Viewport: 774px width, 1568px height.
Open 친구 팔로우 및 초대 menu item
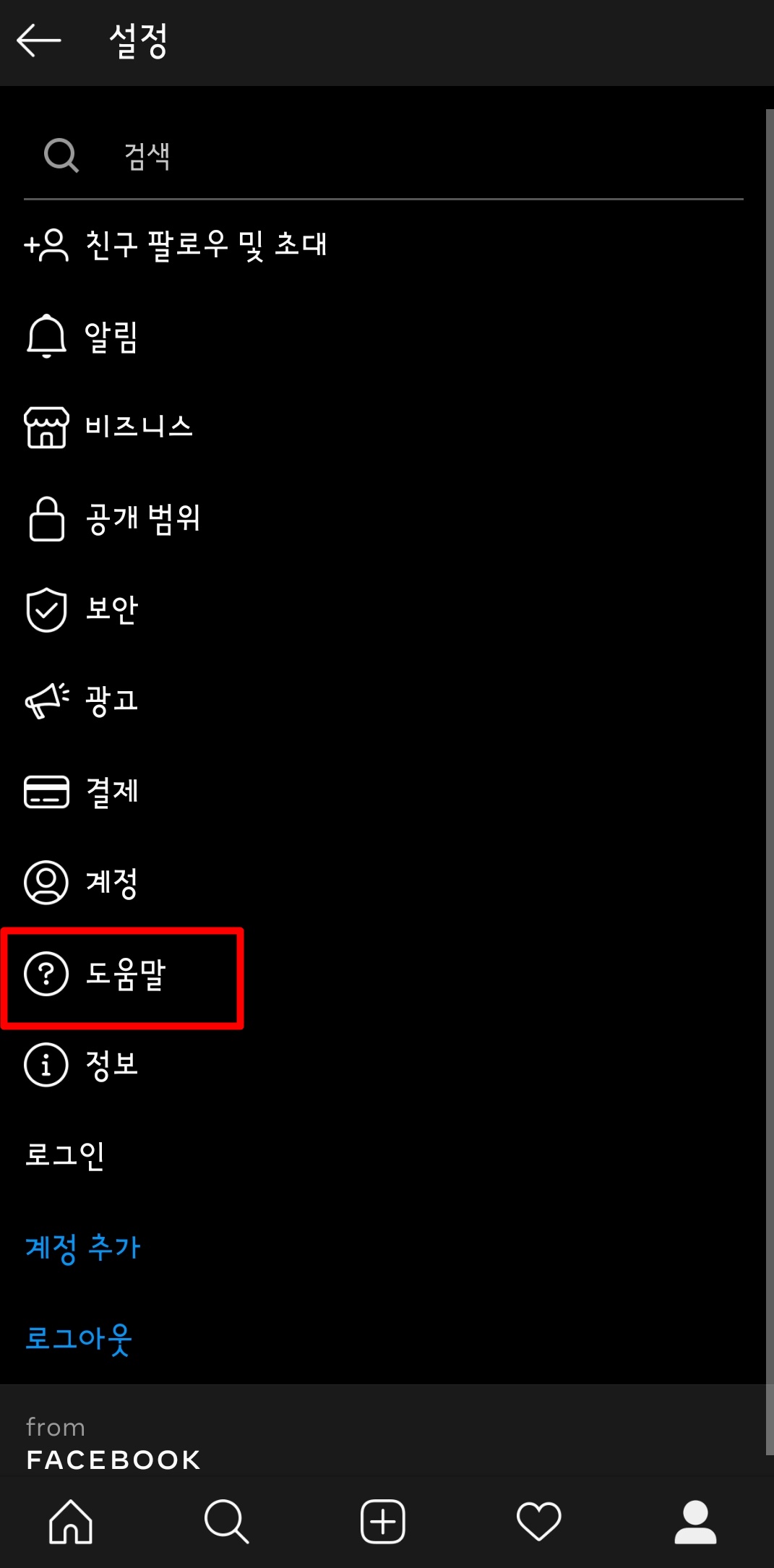tap(383, 245)
